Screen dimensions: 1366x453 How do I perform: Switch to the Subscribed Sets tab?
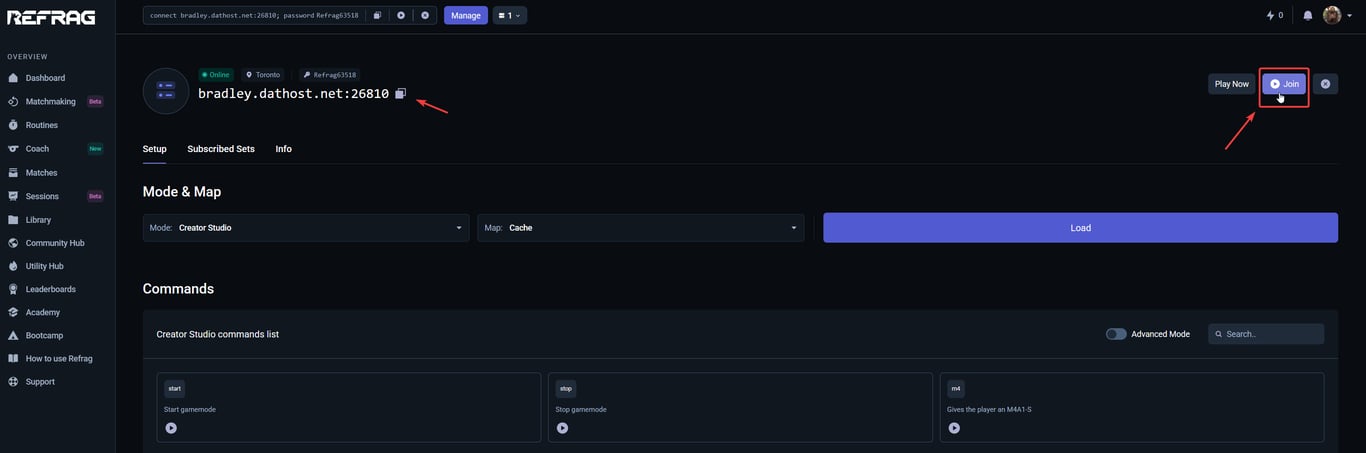coord(221,149)
